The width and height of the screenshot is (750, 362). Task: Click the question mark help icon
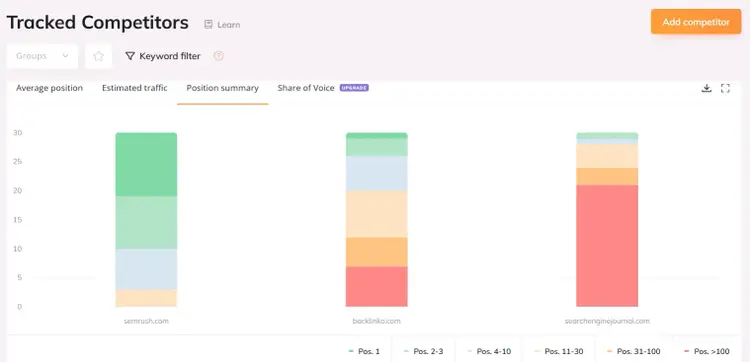point(219,56)
